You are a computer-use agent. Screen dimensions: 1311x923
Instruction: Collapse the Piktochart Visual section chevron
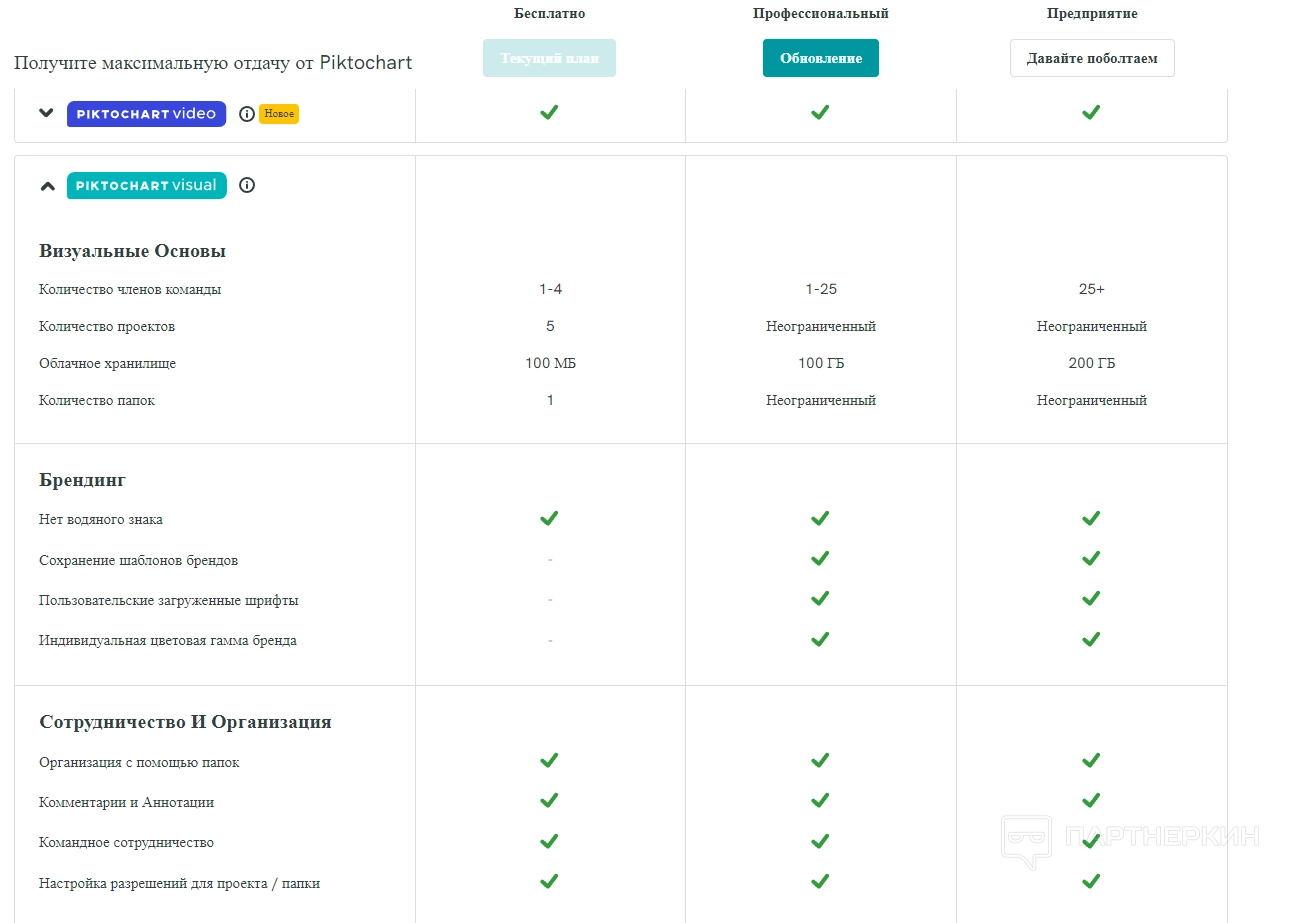tap(47, 185)
